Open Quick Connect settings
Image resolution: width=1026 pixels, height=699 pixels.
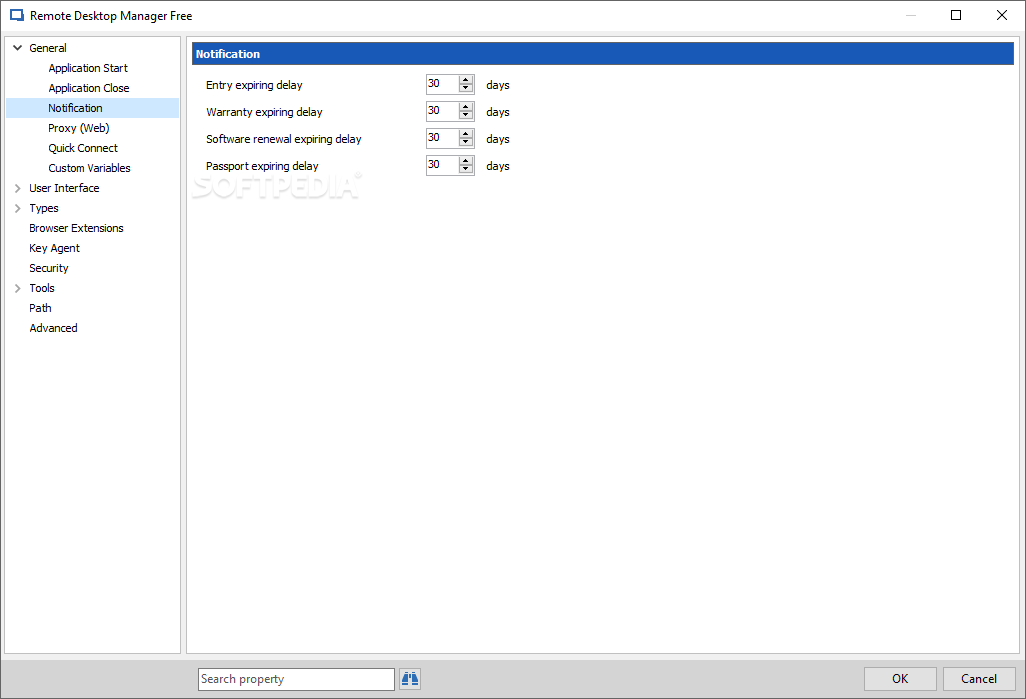pyautogui.click(x=83, y=148)
